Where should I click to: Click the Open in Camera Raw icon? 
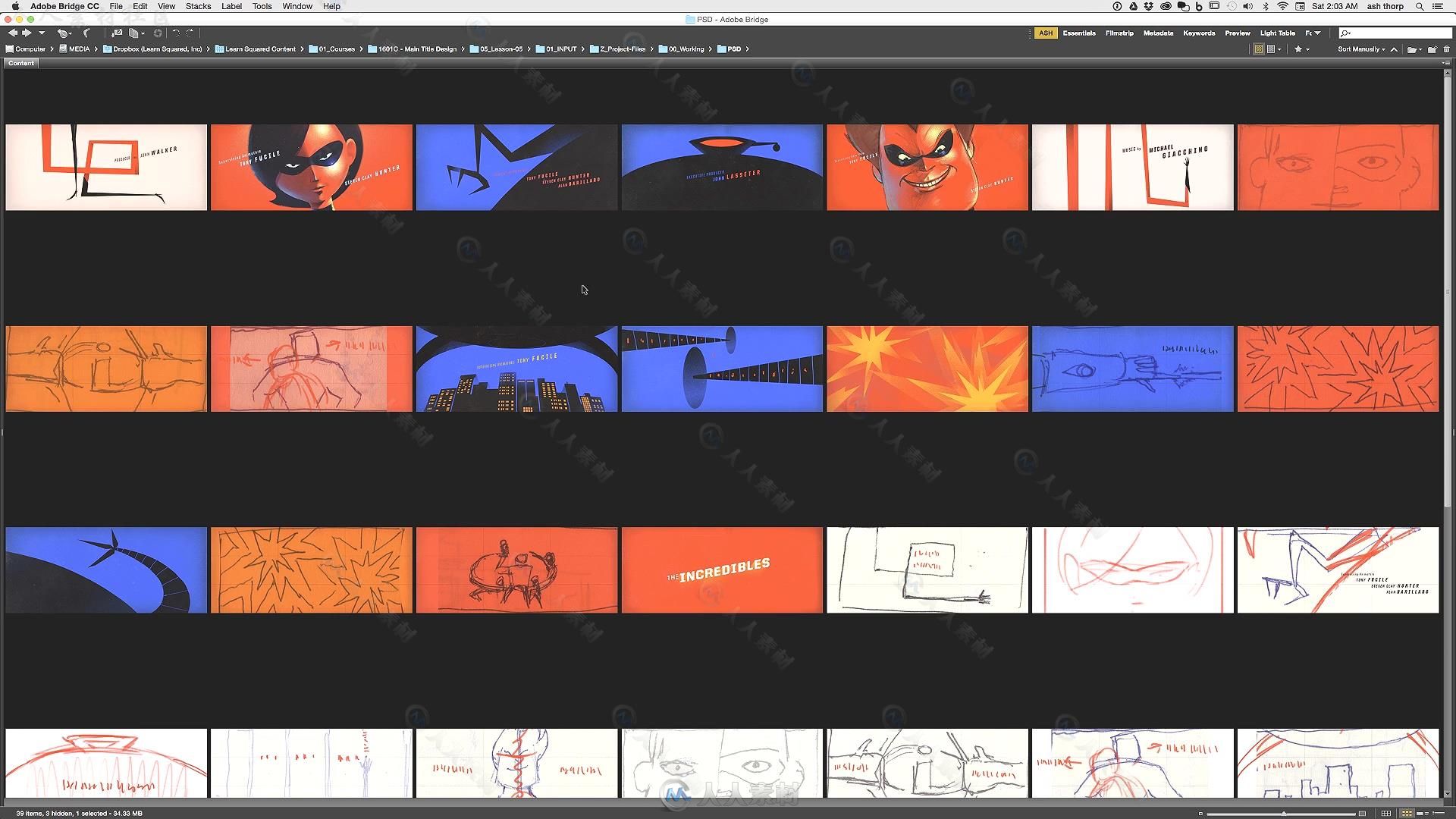click(x=158, y=33)
